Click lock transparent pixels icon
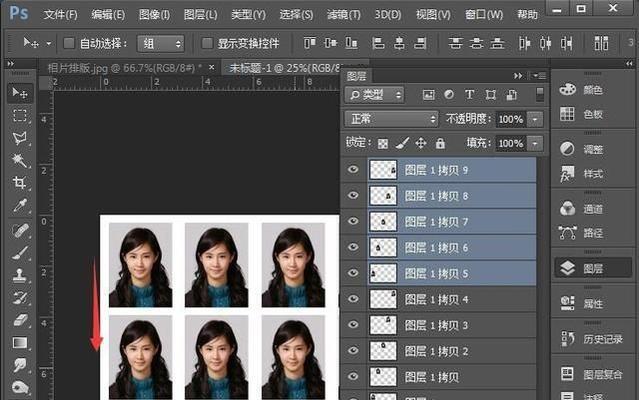This screenshot has height=400, width=639. (383, 143)
